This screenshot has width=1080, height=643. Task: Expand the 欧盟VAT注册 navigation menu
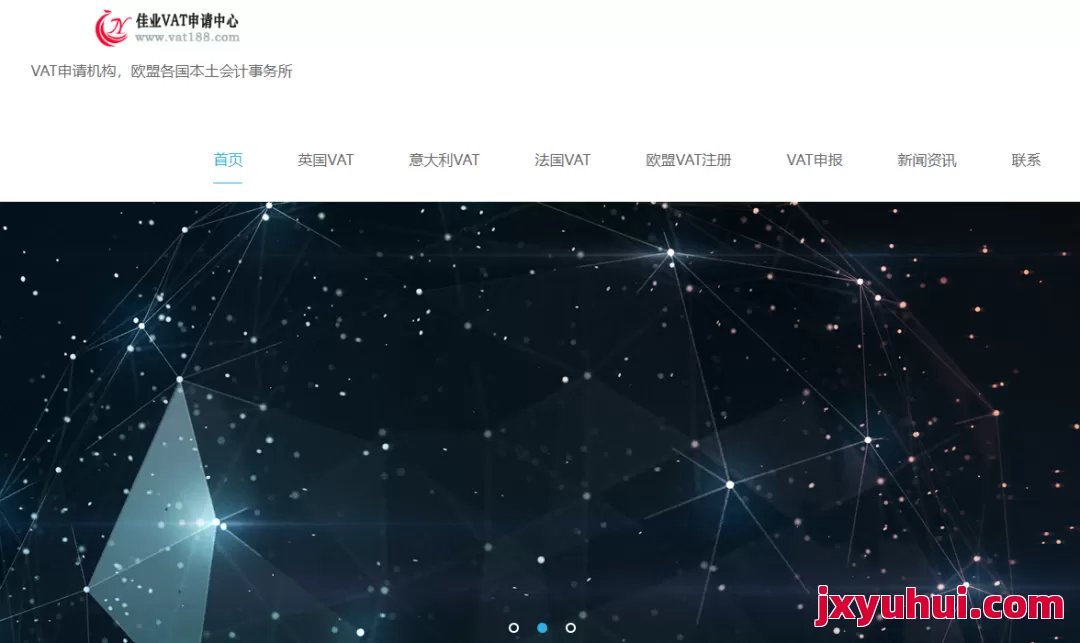coord(688,160)
